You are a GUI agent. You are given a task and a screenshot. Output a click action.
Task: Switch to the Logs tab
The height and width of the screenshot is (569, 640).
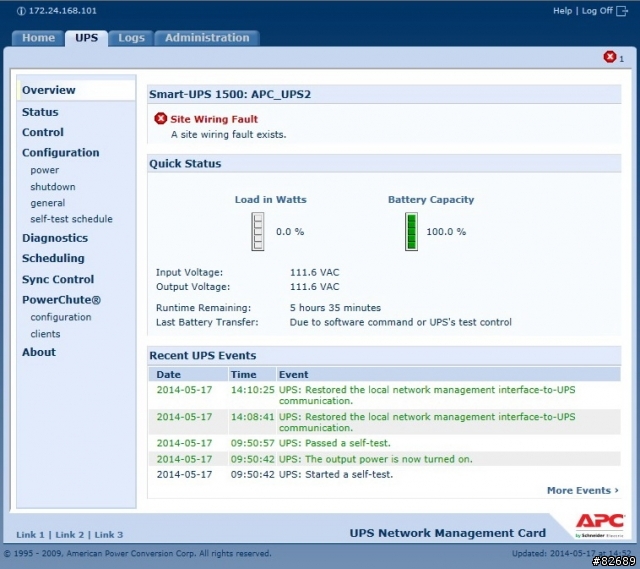tap(131, 38)
